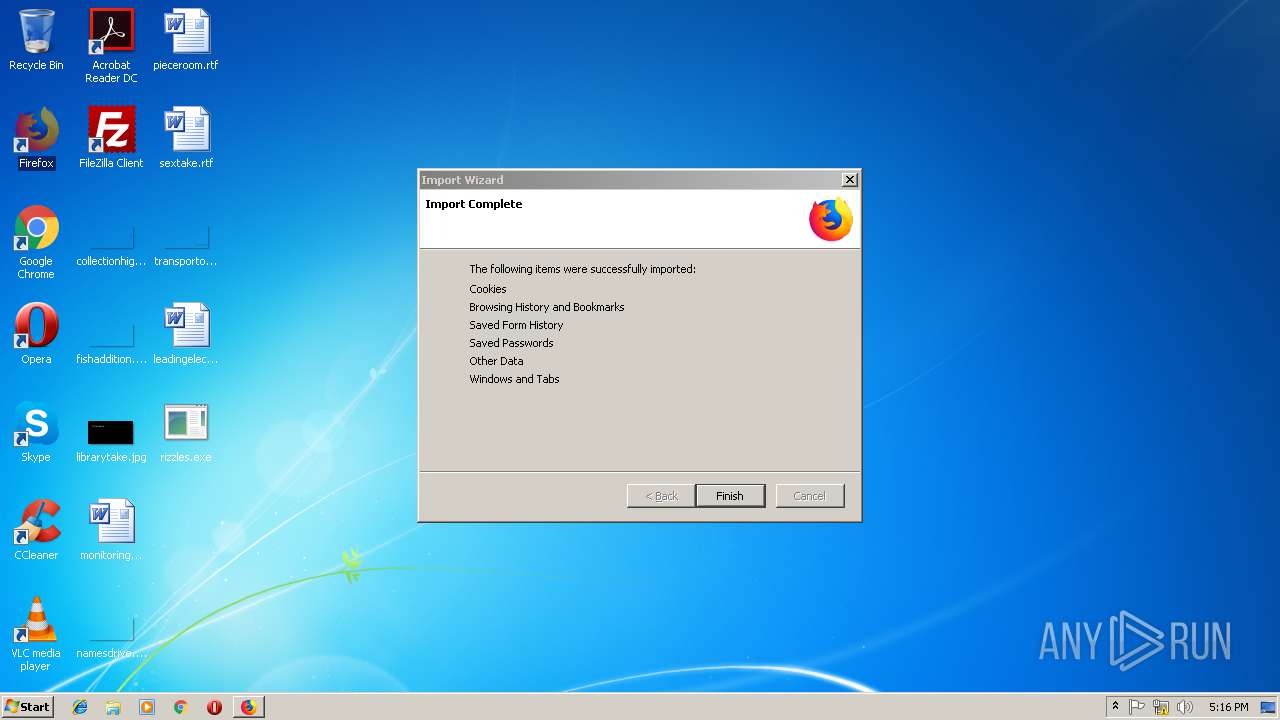This screenshot has width=1280, height=720.
Task: Select the FileZilla Client desktop shortcut
Action: pyautogui.click(x=111, y=139)
